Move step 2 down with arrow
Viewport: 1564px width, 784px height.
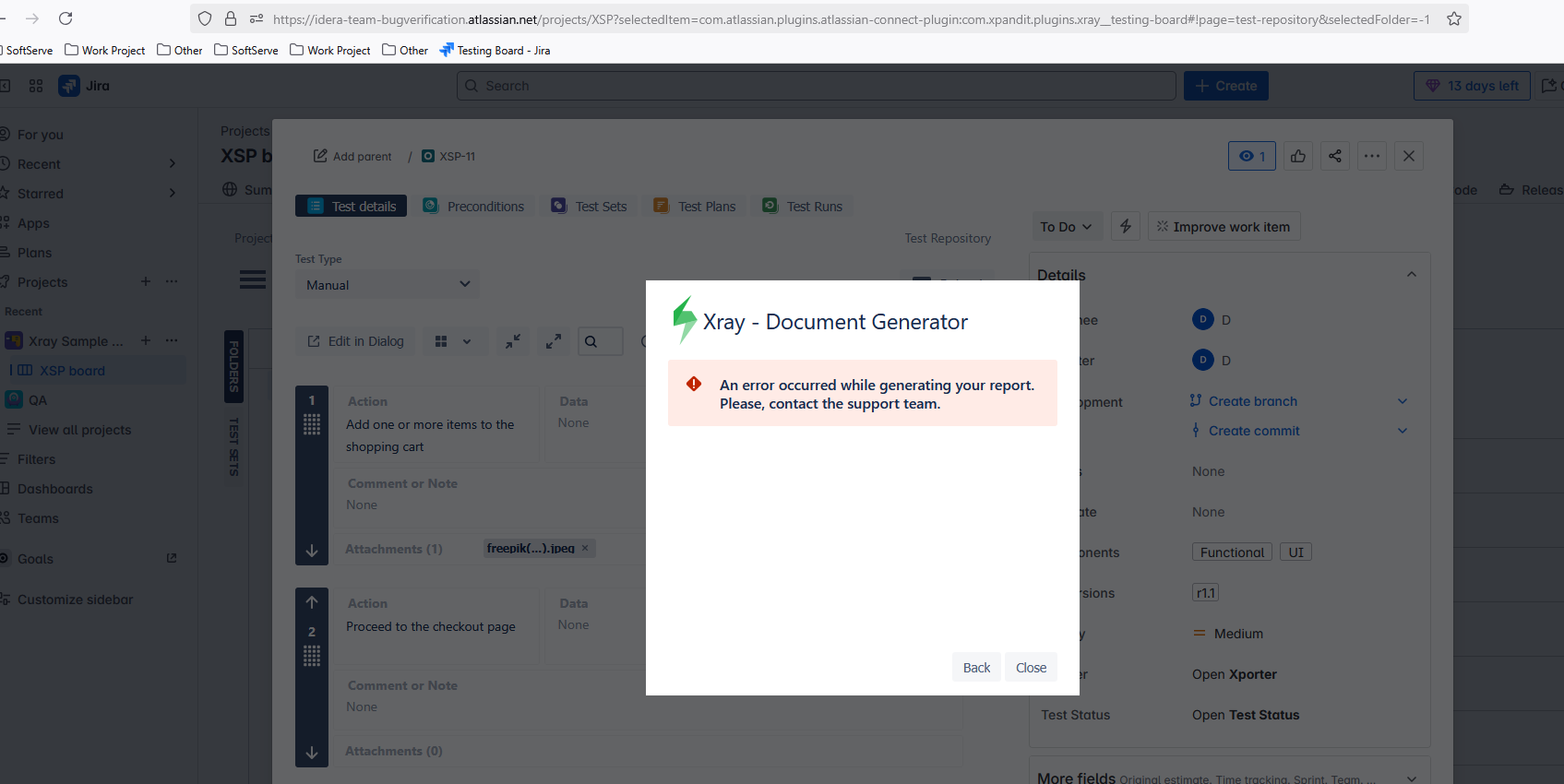(x=312, y=753)
